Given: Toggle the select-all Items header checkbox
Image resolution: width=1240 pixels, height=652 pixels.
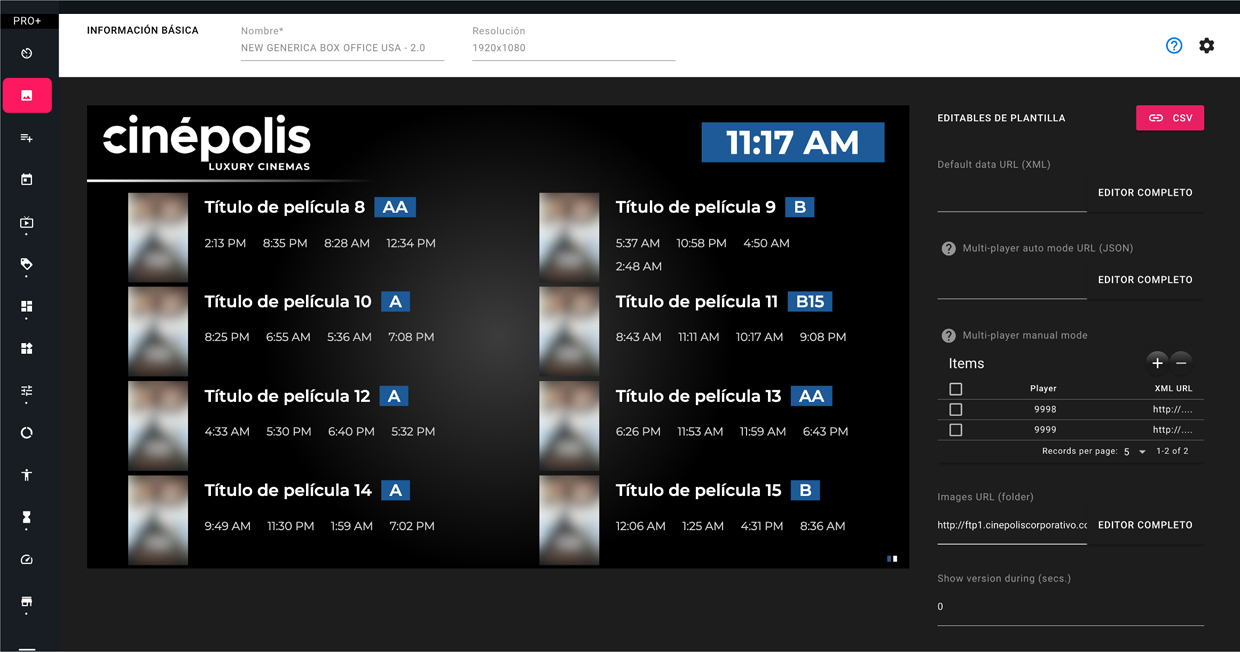Looking at the screenshot, I should [x=956, y=389].
